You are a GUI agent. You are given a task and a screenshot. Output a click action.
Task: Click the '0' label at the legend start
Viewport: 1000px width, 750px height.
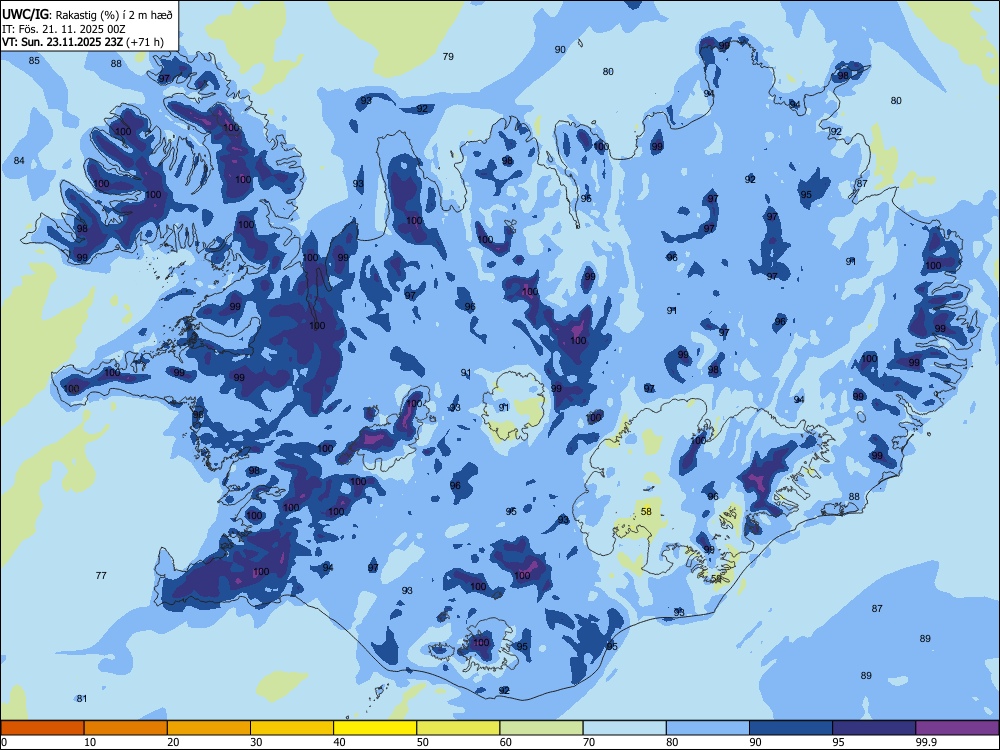pos(4,742)
